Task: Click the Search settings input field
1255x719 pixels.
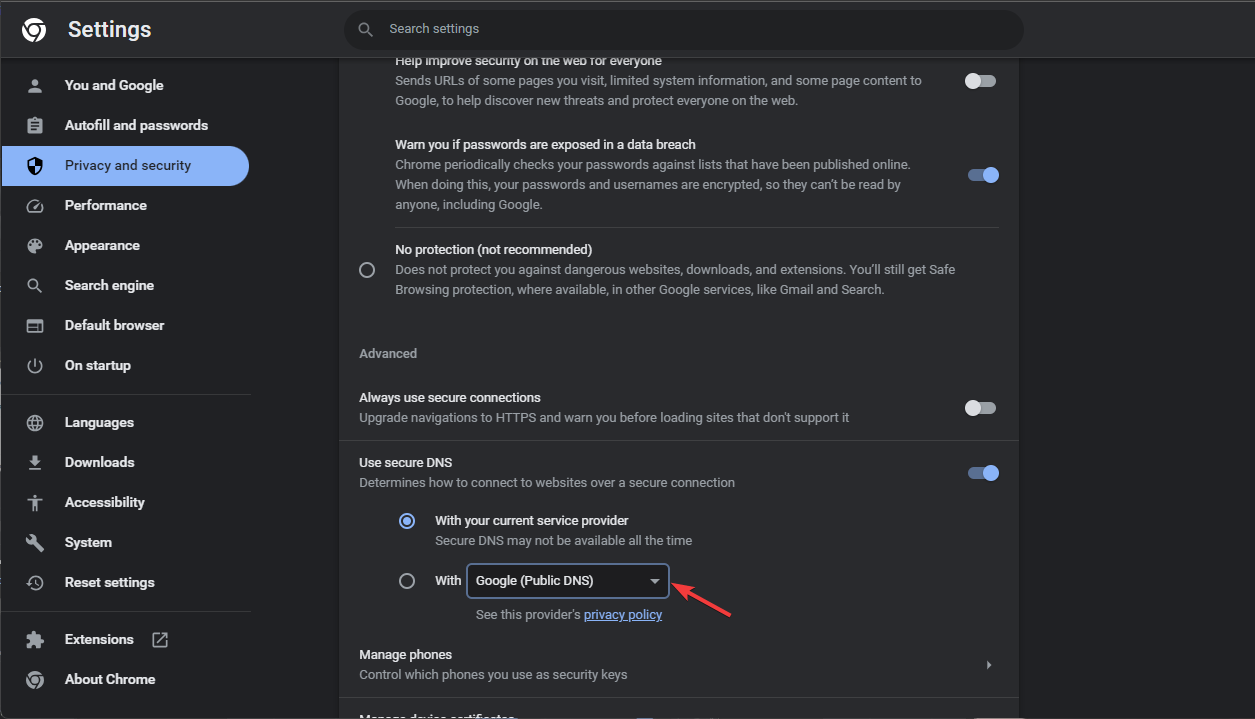Action: [684, 30]
